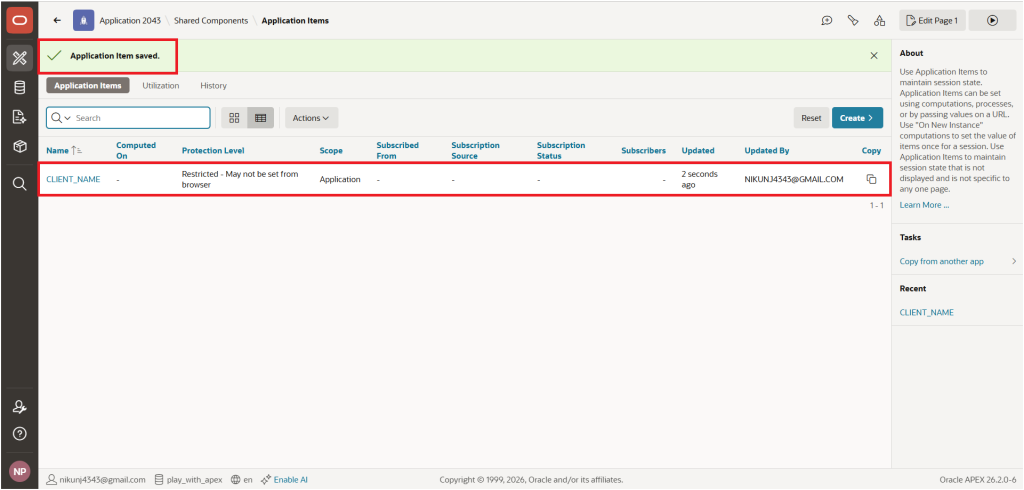The width and height of the screenshot is (1024, 490).
Task: Open the search column selector dropdown
Action: (x=60, y=118)
